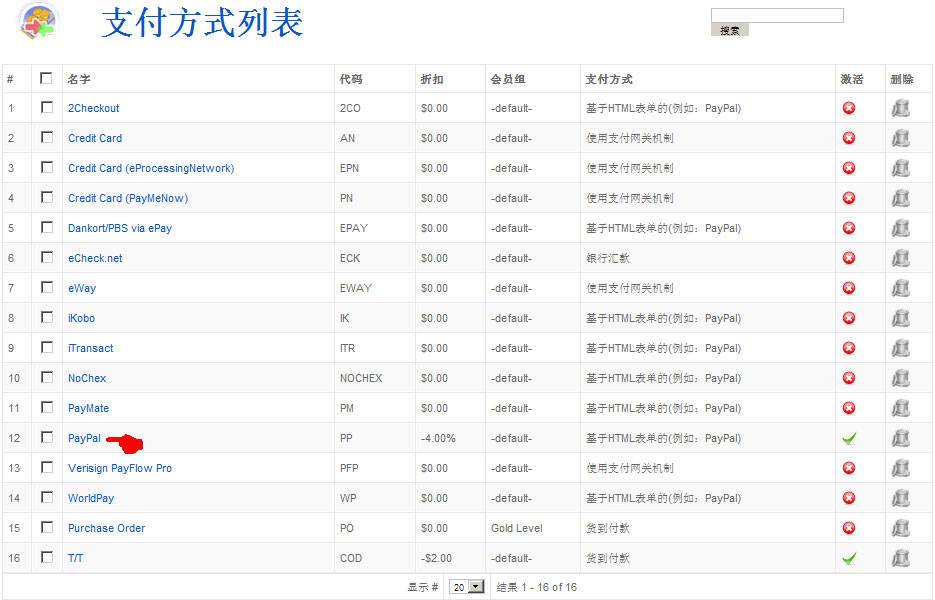Click the red inactive icon for Purchase Order
The image size is (935, 600).
pos(849,528)
